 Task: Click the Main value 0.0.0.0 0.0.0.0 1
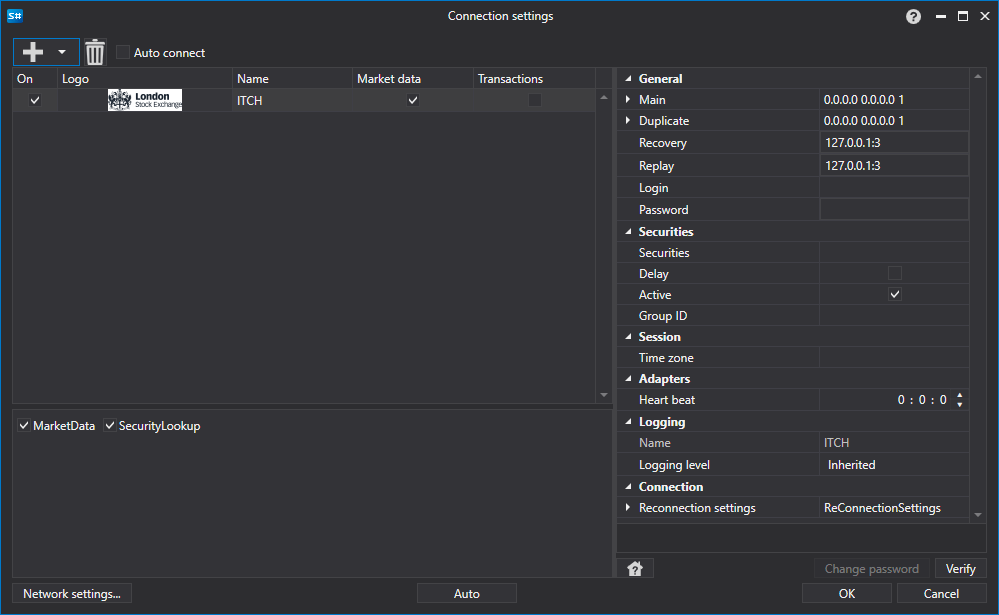click(863, 99)
